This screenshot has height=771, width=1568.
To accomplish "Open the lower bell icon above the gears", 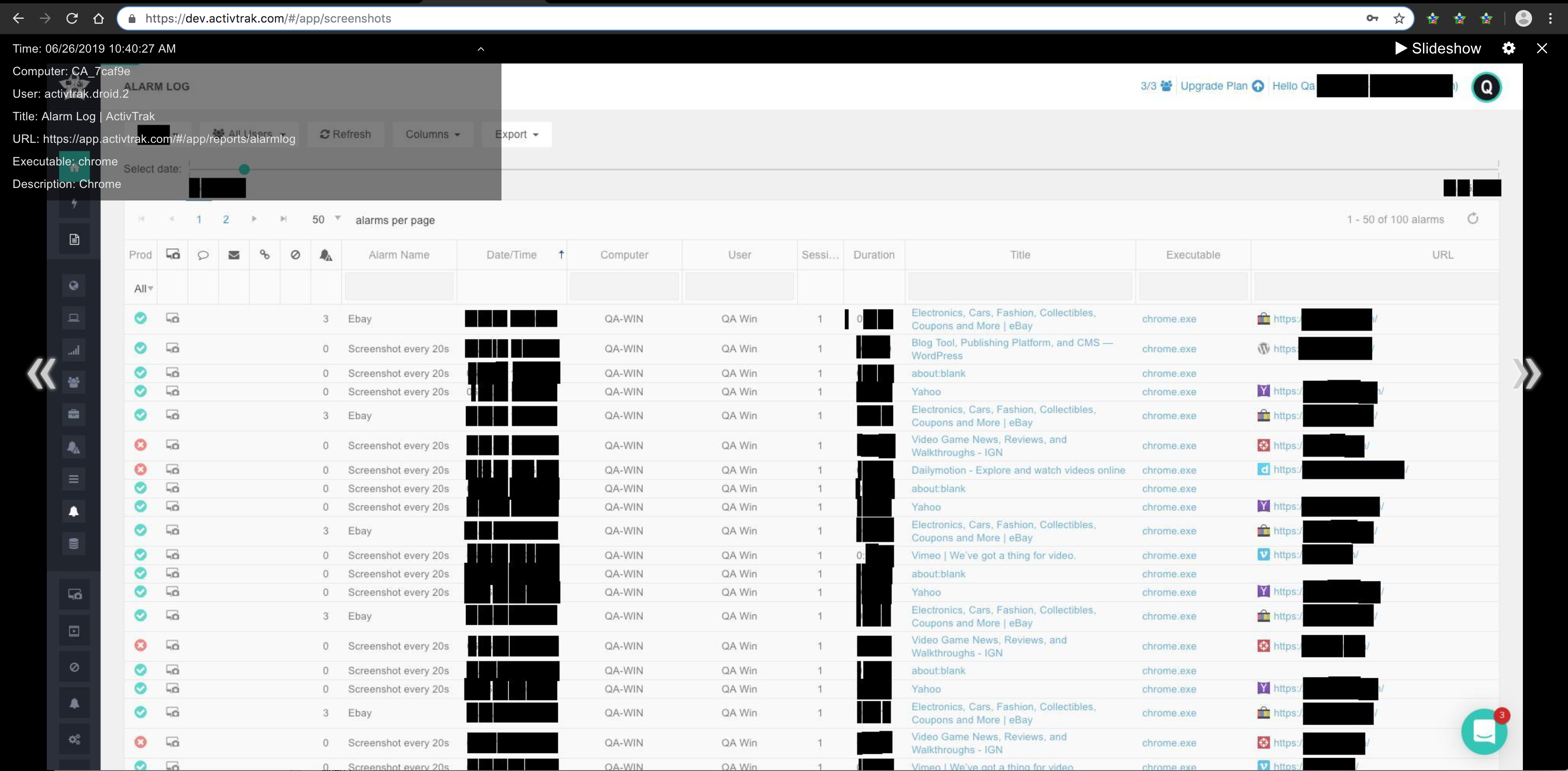I will click(x=74, y=703).
